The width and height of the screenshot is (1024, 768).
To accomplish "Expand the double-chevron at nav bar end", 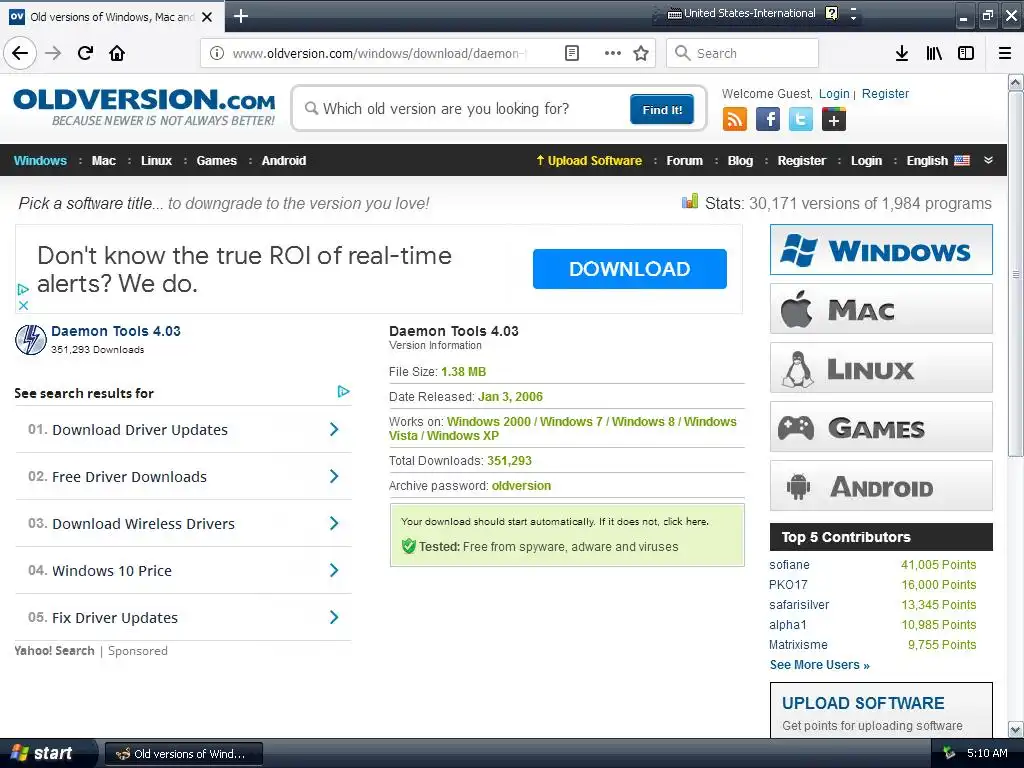I will coord(988,161).
